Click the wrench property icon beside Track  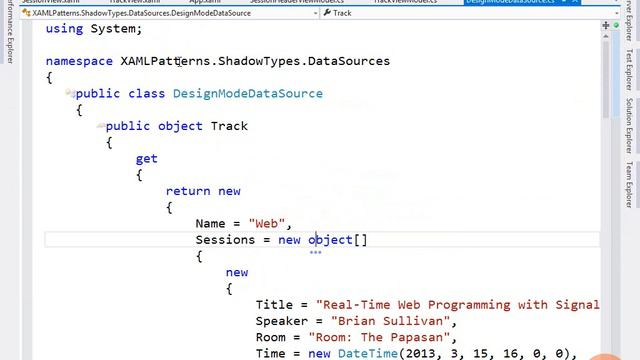[x=327, y=13]
